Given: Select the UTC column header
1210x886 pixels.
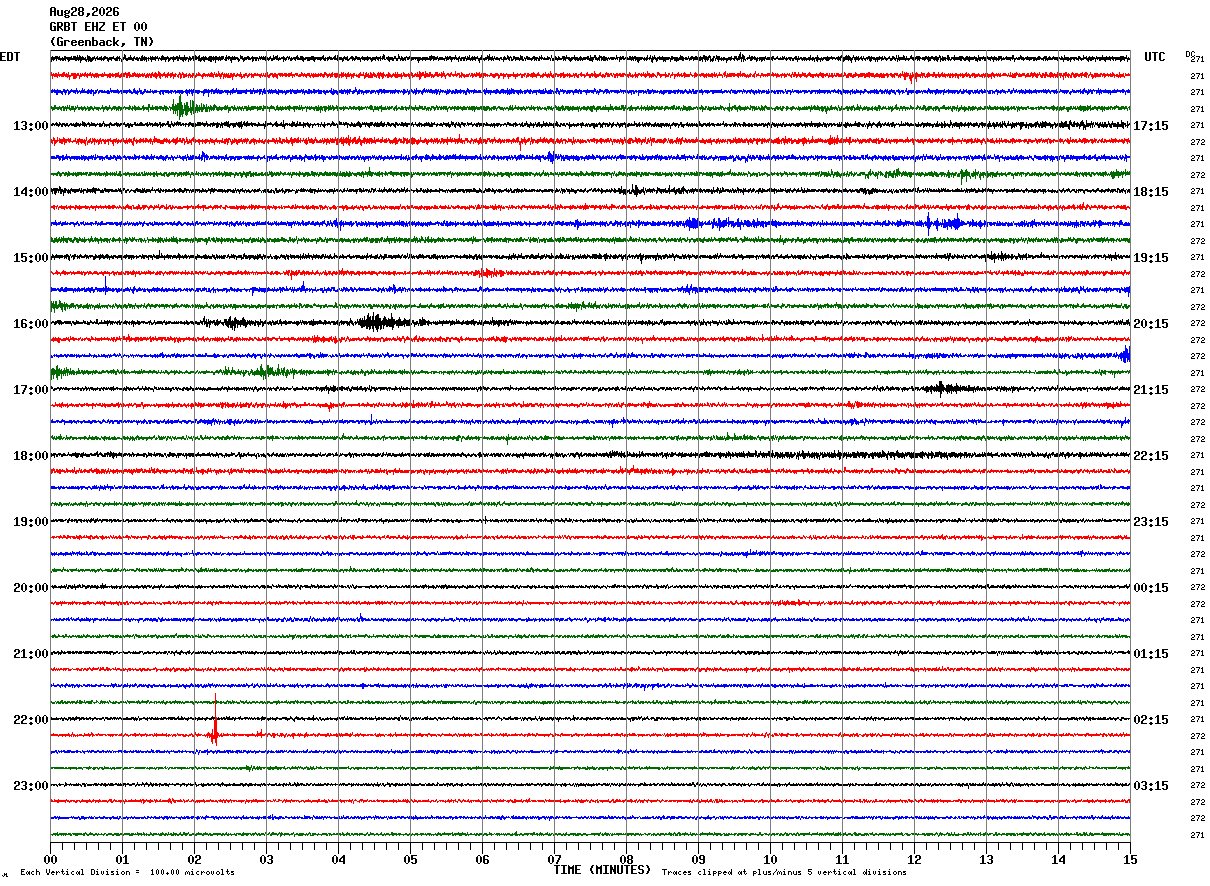Looking at the screenshot, I should coord(1155,57).
